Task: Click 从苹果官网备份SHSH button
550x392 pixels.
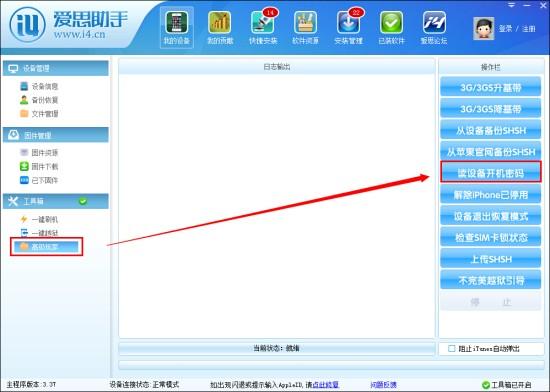Action: (x=490, y=151)
